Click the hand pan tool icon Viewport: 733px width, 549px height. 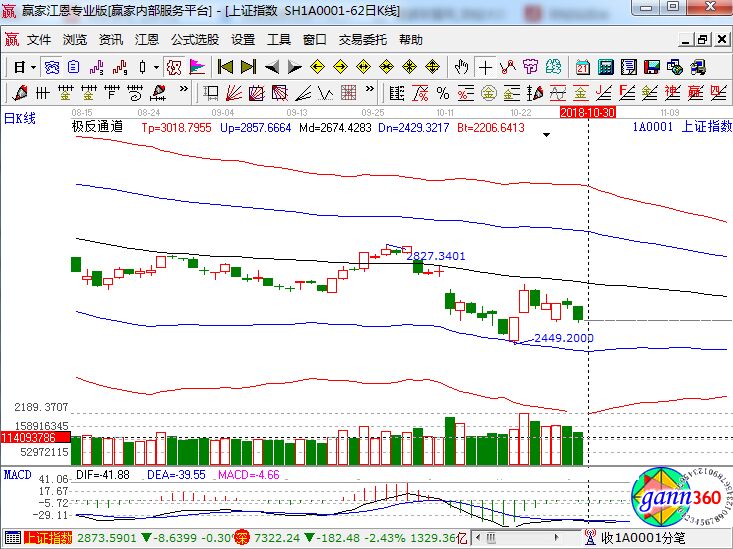[461, 67]
